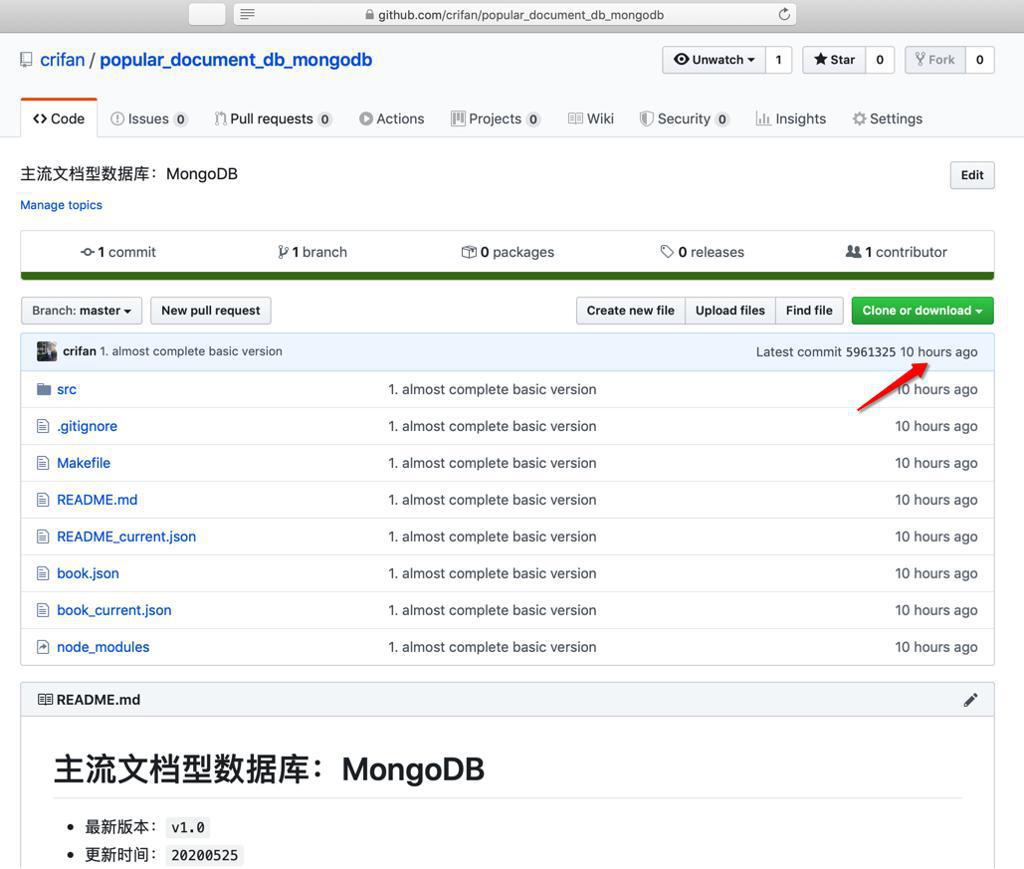The image size is (1024, 869).
Task: Open the Branch: master dropdown
Action: (81, 310)
